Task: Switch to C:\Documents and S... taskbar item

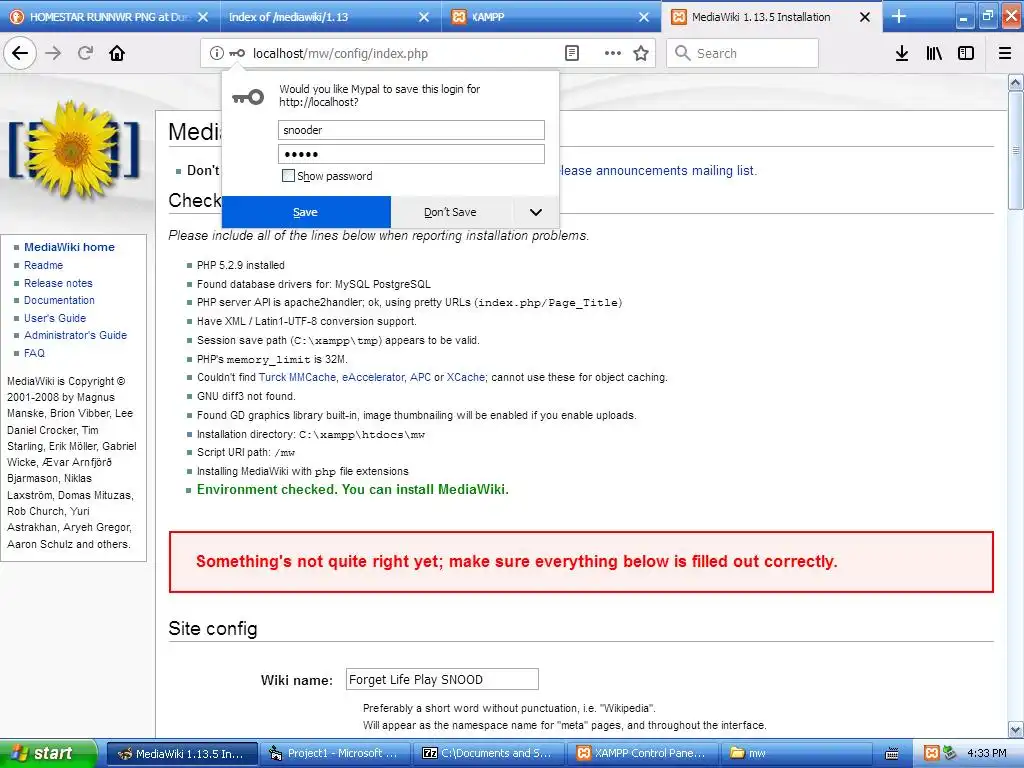Action: point(489,753)
